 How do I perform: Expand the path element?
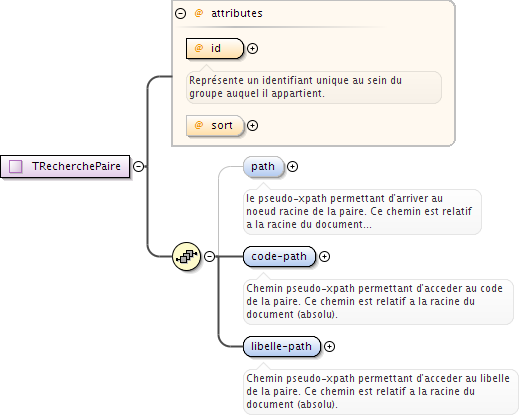pos(293,166)
